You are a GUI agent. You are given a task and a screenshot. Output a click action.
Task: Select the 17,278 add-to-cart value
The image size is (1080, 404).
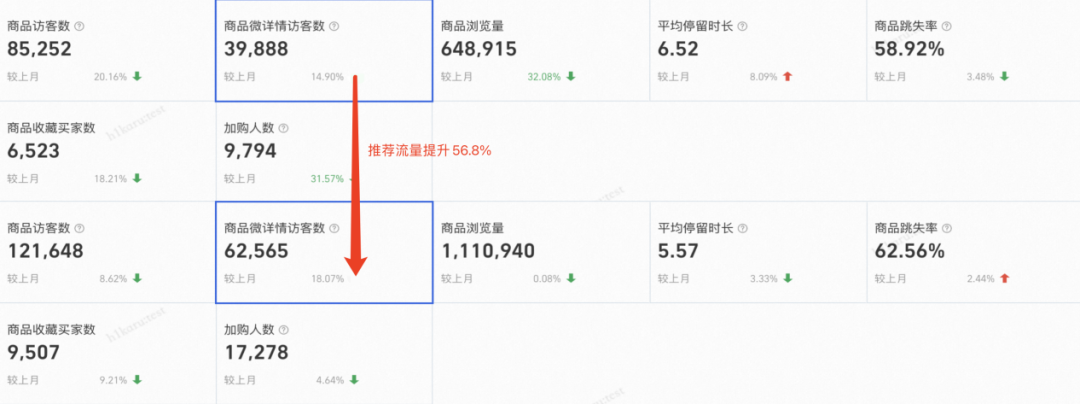tap(256, 352)
